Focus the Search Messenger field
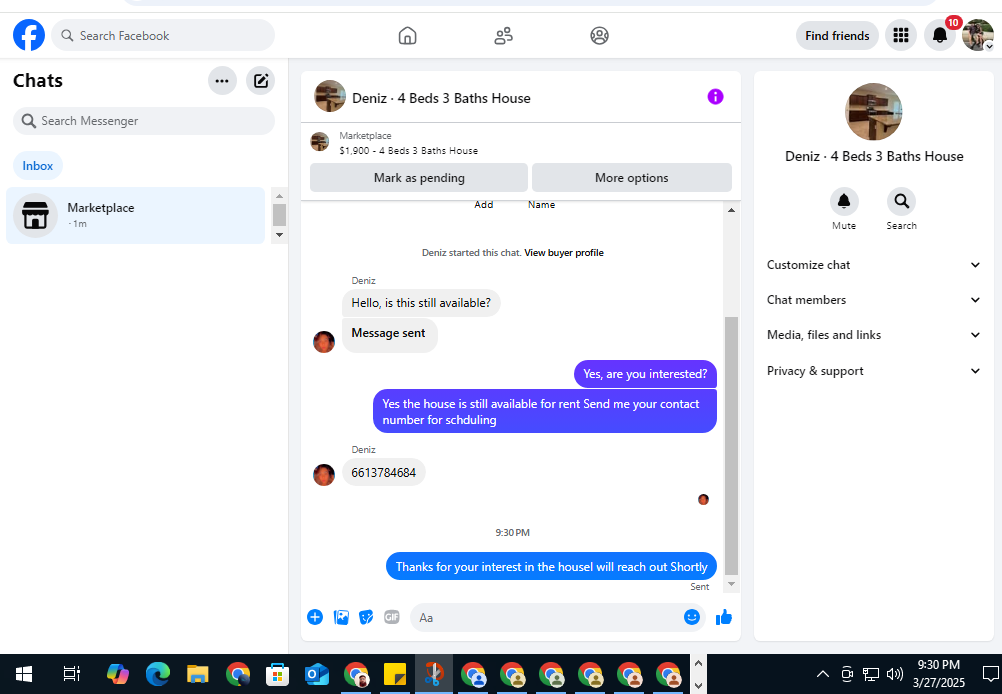The height and width of the screenshot is (694, 1002). 144,121
